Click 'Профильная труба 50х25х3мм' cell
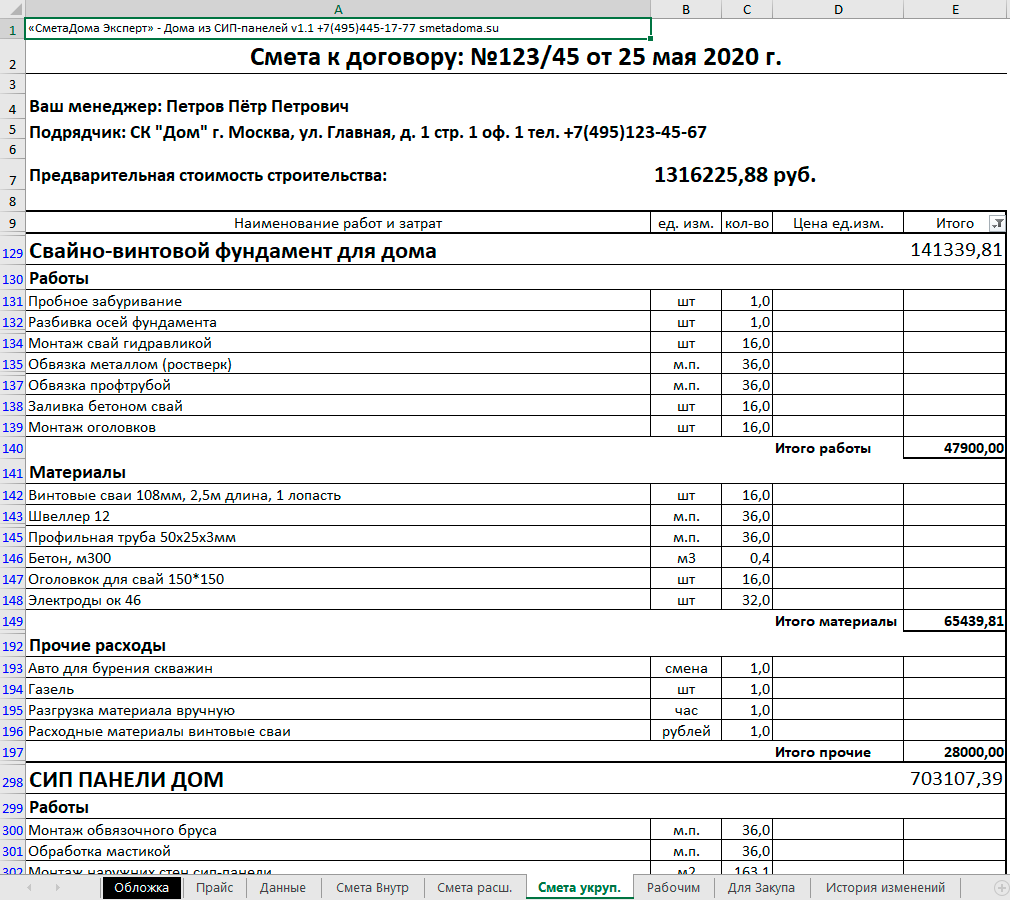 click(338, 537)
